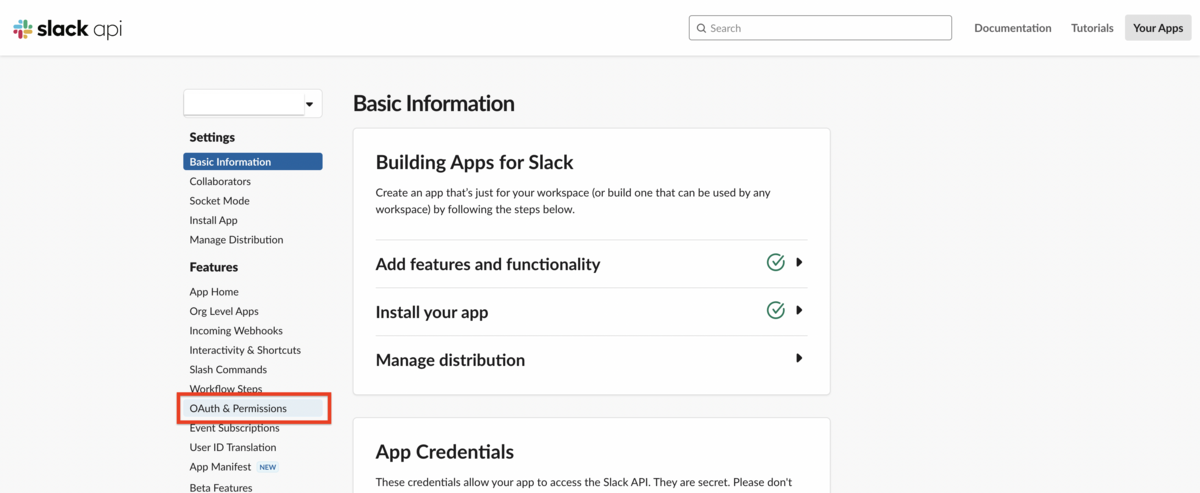Open Incoming Webhooks page

click(236, 331)
